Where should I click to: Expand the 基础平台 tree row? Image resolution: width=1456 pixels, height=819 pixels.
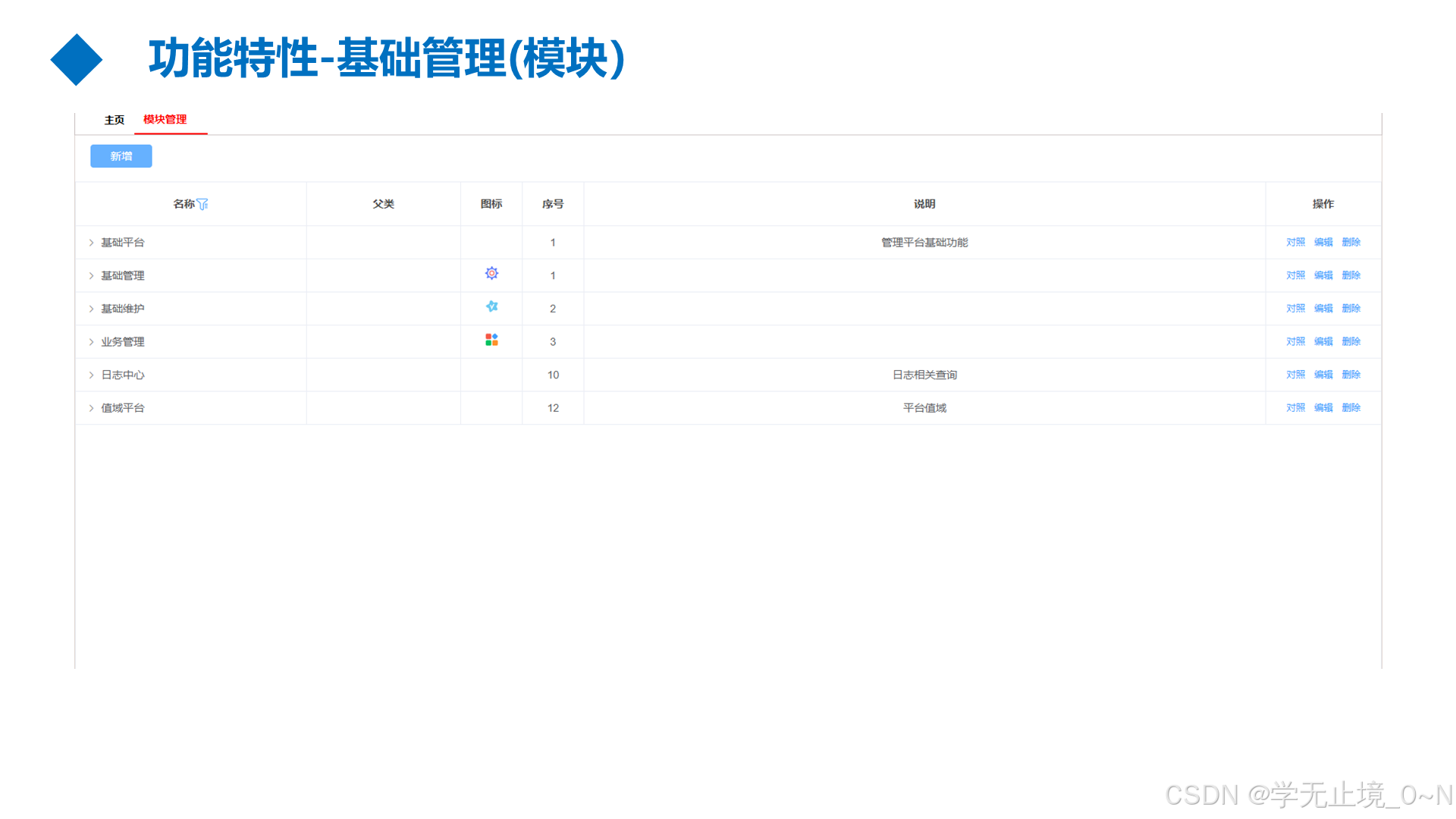90,242
